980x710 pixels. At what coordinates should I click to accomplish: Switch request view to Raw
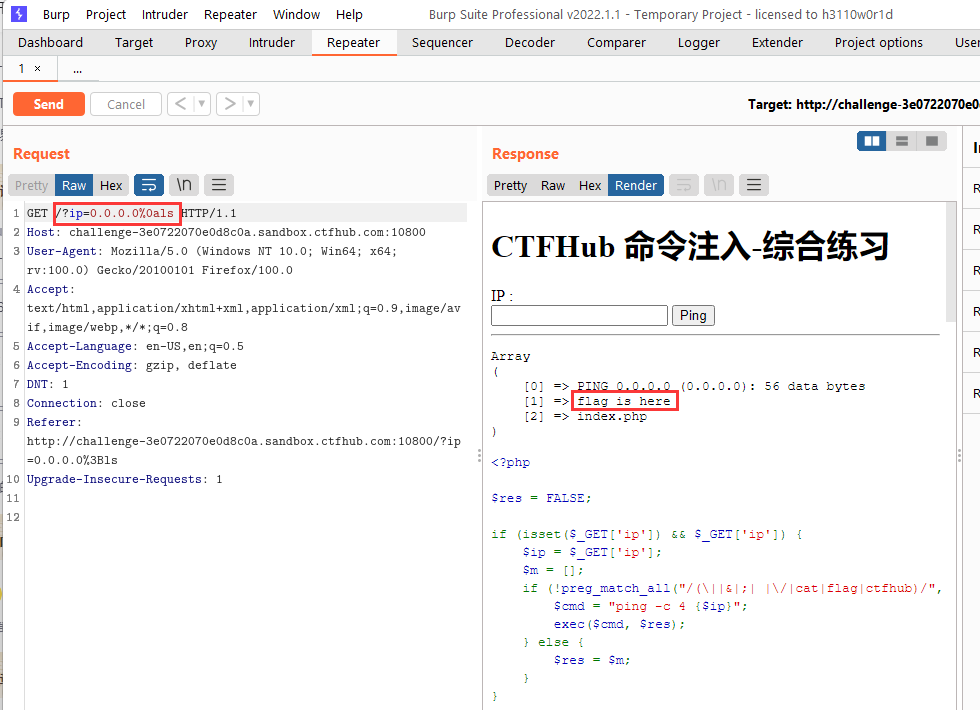(74, 186)
